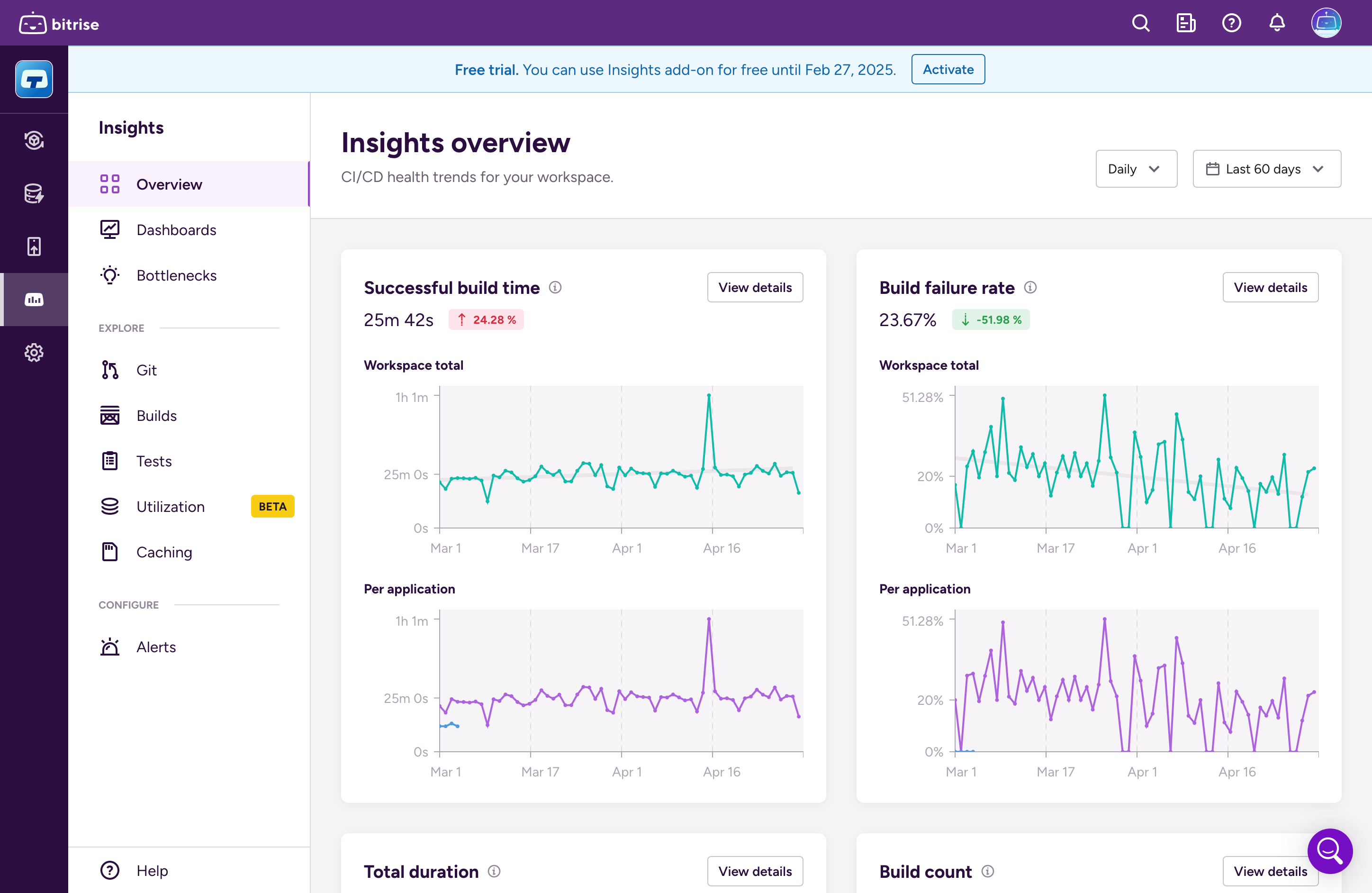Click the docs icon in header
Viewport: 1372px width, 893px height.
pyautogui.click(x=1185, y=23)
